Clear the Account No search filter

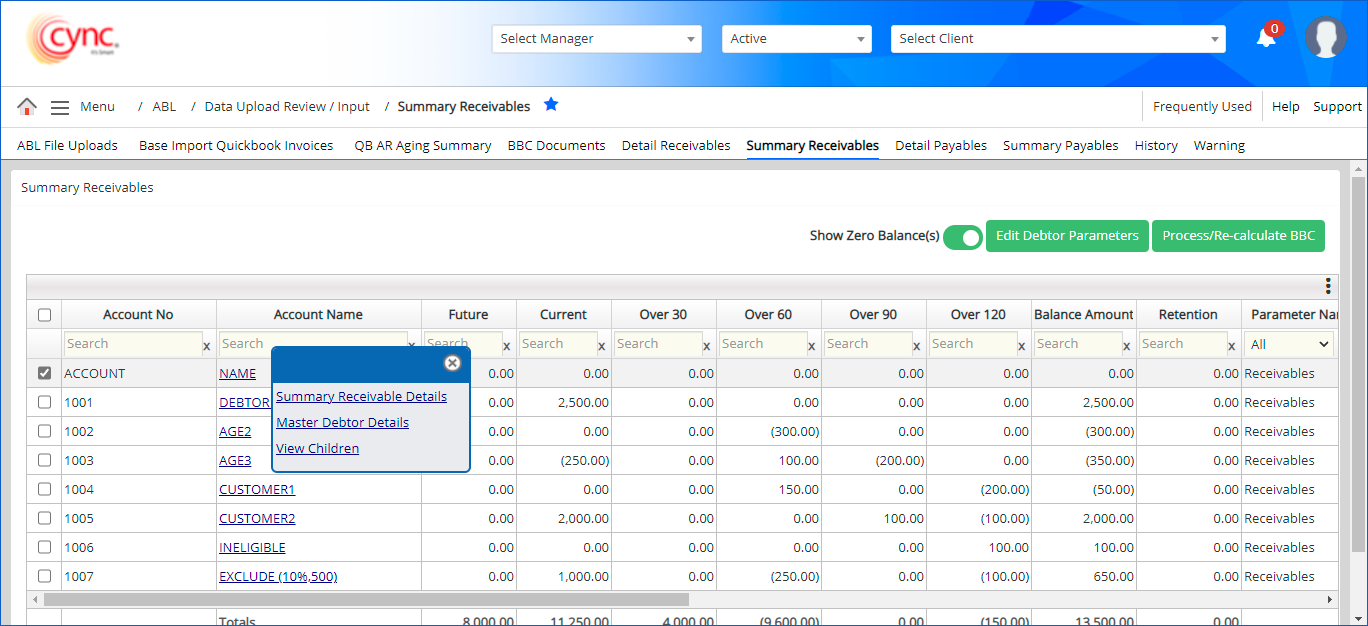point(207,346)
